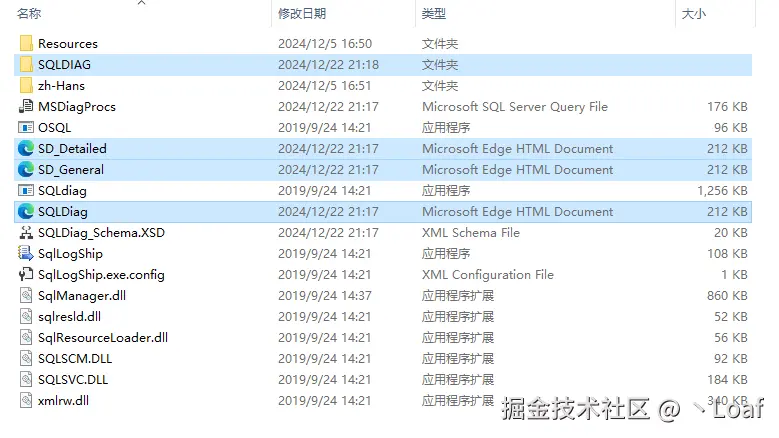The width and height of the screenshot is (779, 438).
Task: Click the Resources folder icon
Action: tap(26, 43)
